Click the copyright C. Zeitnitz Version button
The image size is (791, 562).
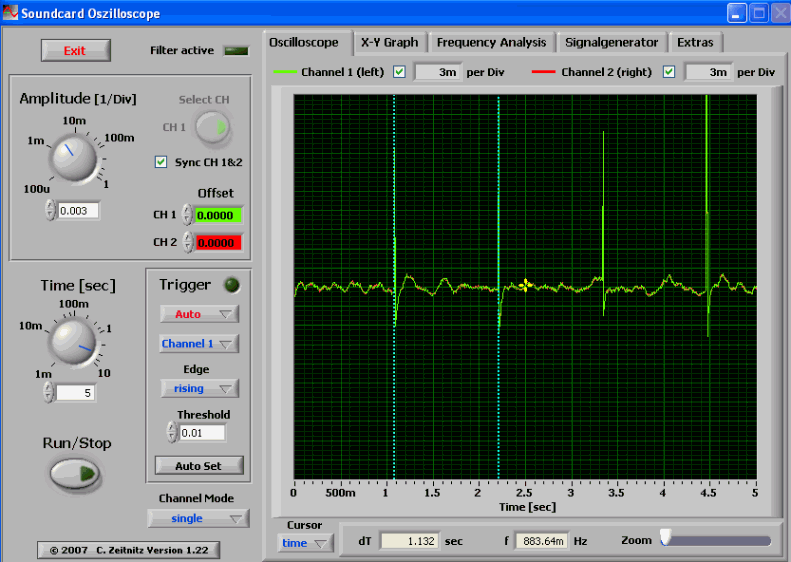point(129,550)
